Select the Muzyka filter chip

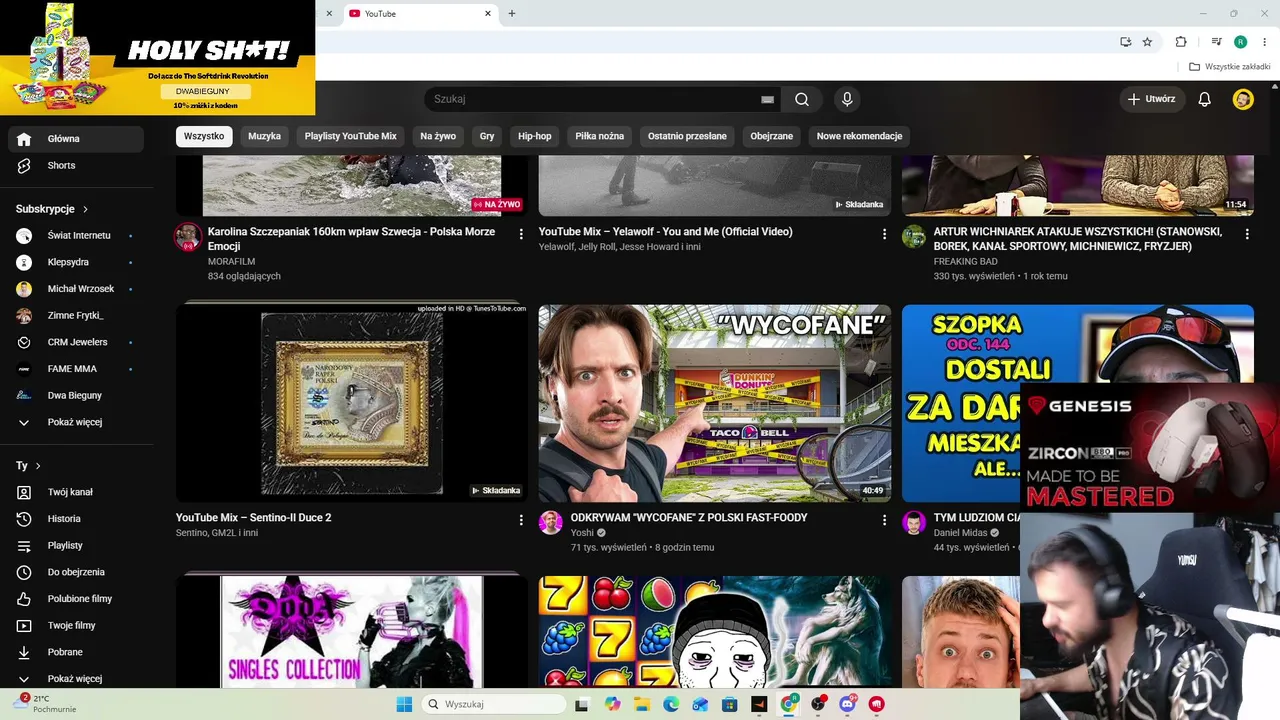(x=264, y=136)
